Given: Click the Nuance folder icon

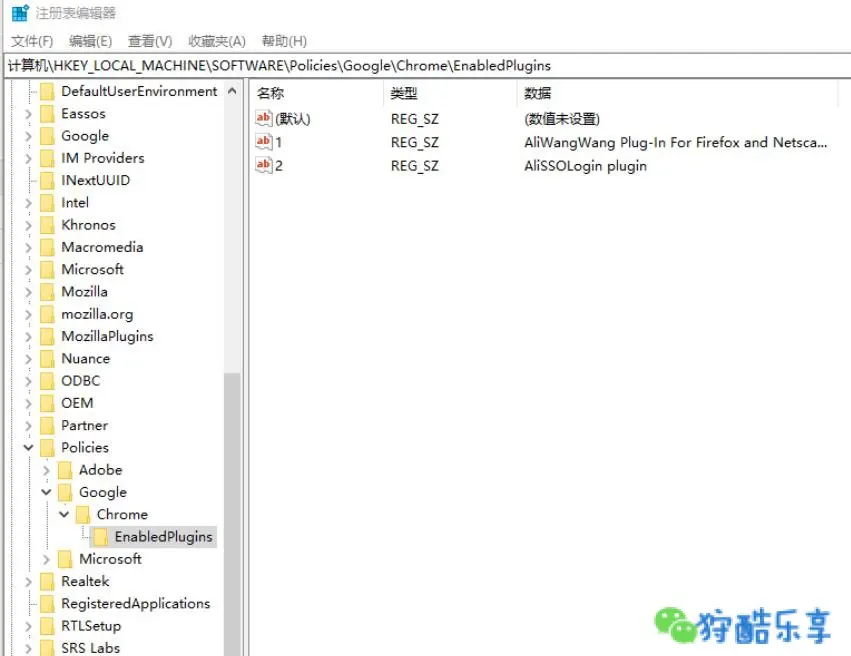Looking at the screenshot, I should coord(48,358).
